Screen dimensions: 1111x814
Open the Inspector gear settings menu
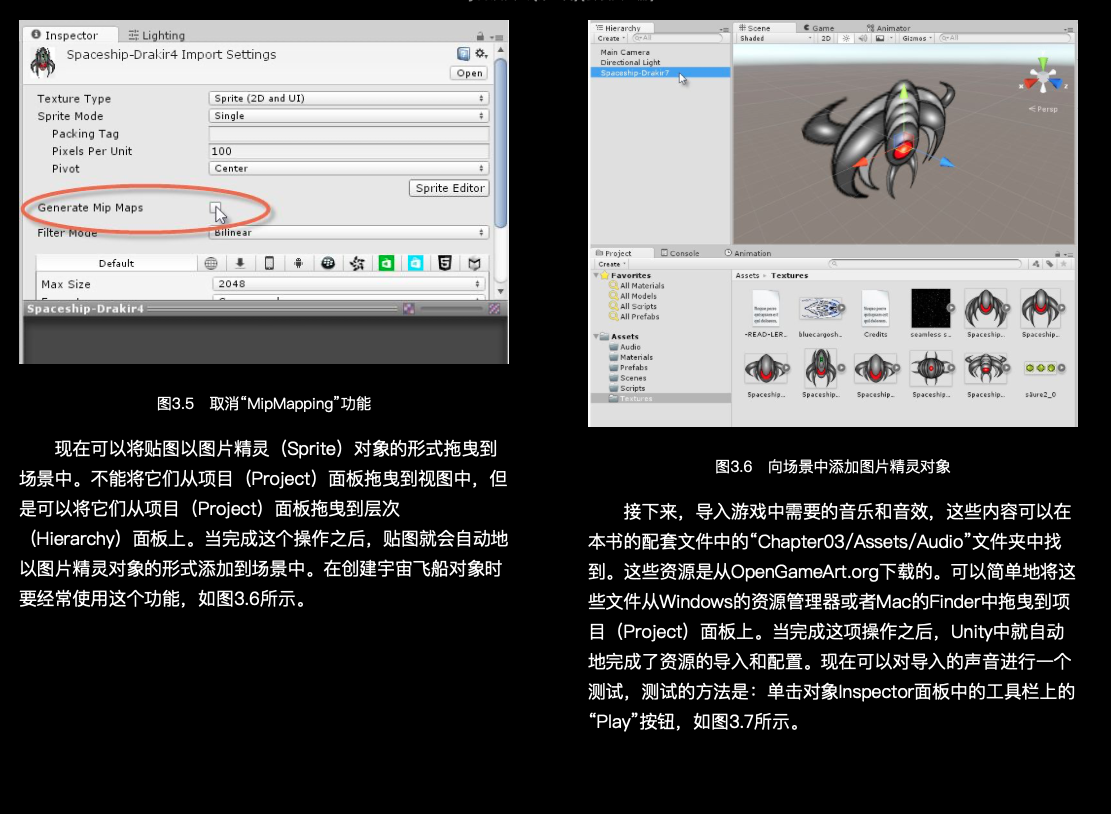[x=481, y=54]
